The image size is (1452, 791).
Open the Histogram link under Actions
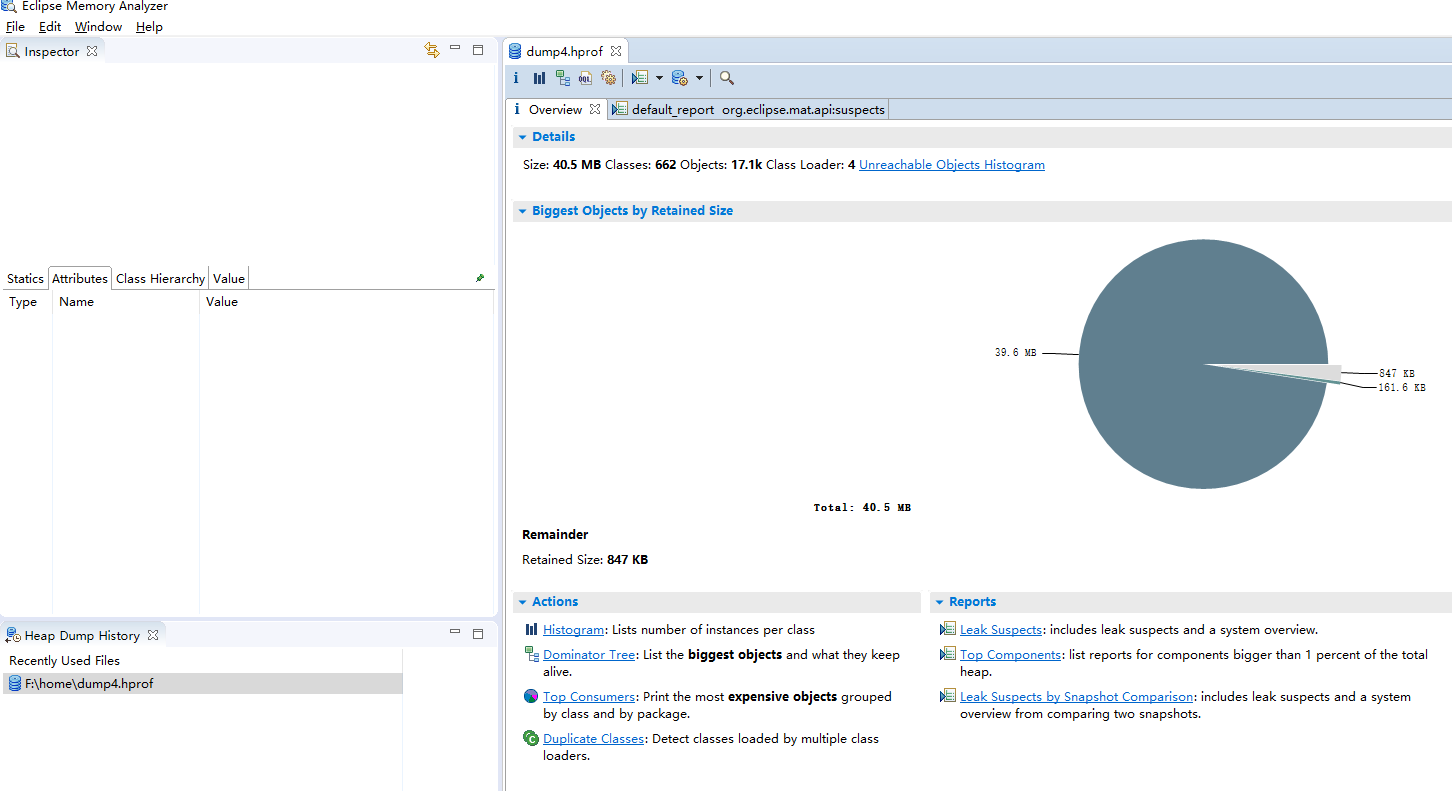pos(573,630)
